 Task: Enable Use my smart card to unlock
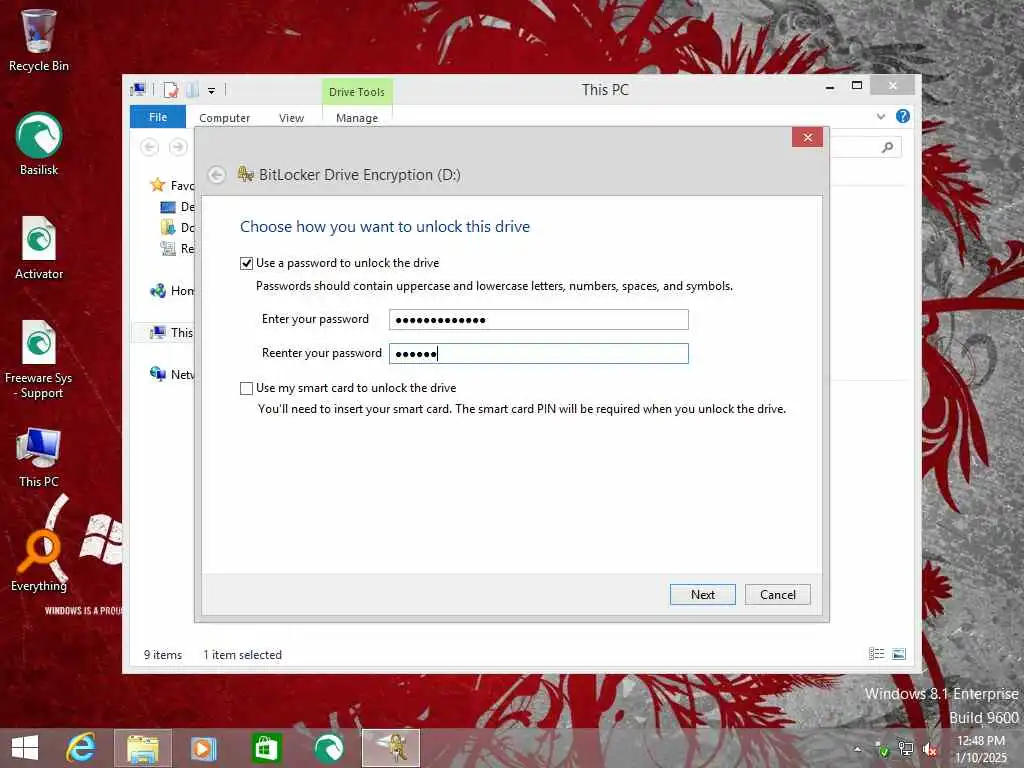246,389
